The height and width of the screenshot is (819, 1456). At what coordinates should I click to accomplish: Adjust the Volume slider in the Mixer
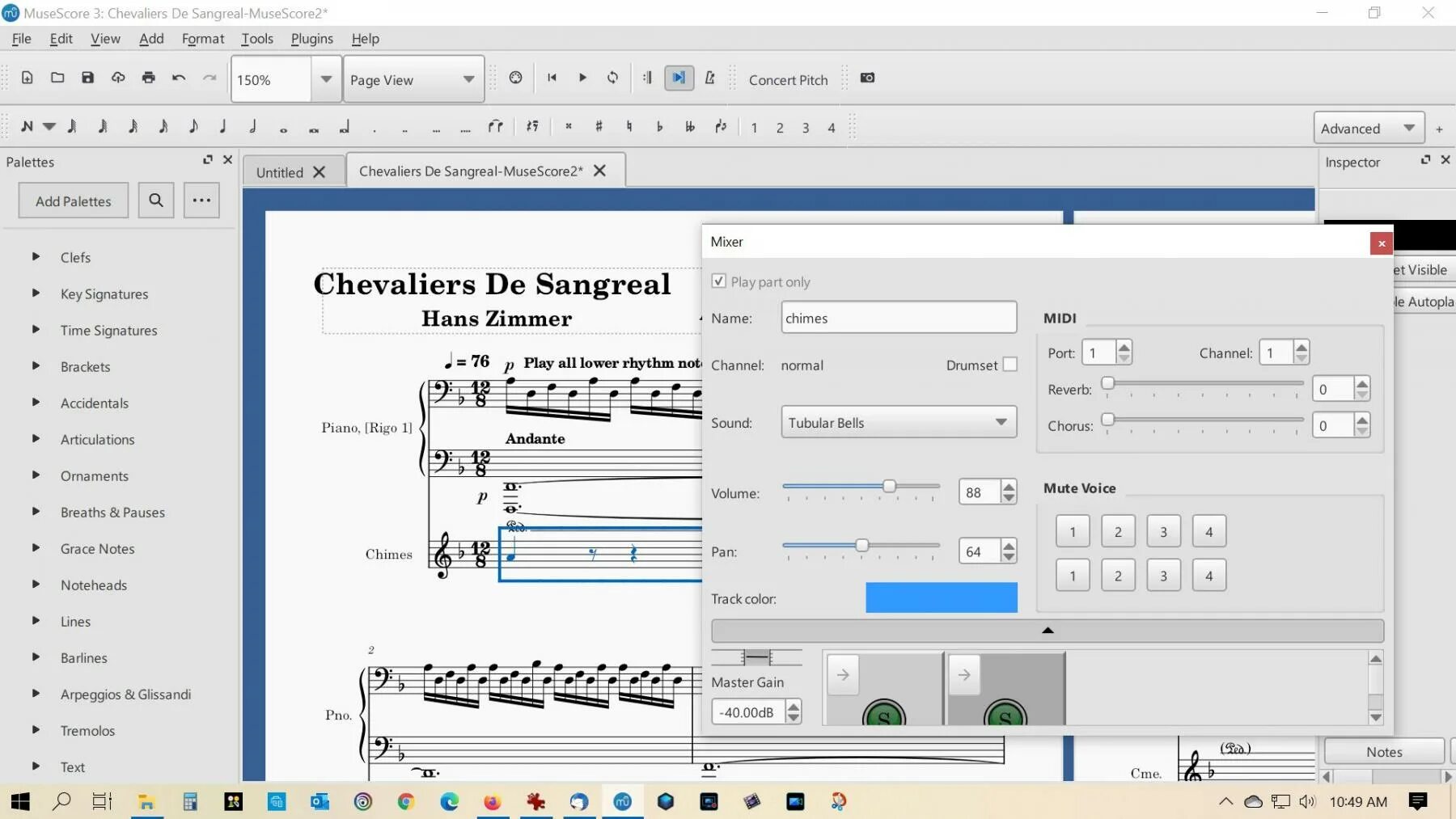click(x=889, y=486)
